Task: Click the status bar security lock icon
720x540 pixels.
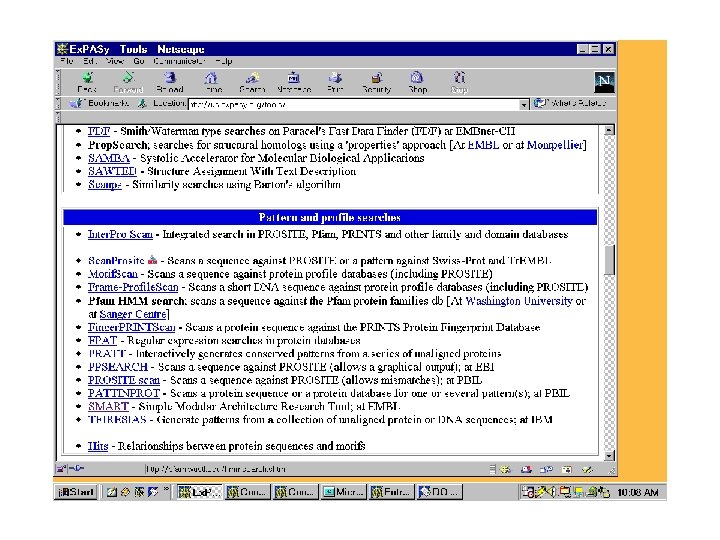Action: coord(61,469)
